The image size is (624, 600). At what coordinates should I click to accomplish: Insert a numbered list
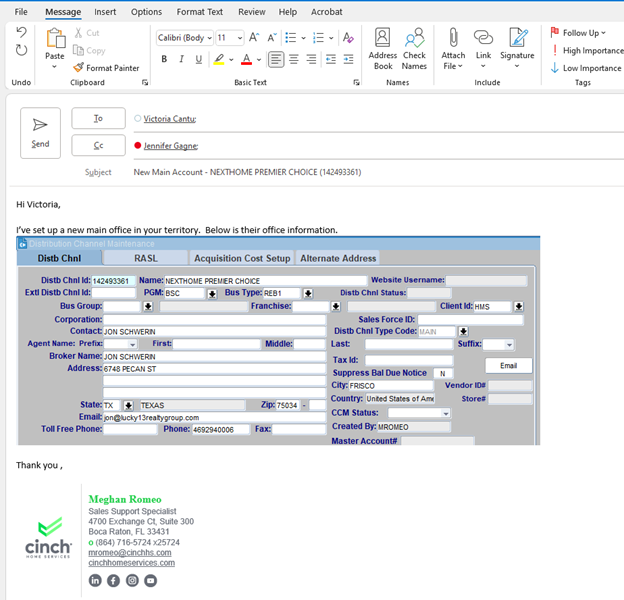pos(318,38)
